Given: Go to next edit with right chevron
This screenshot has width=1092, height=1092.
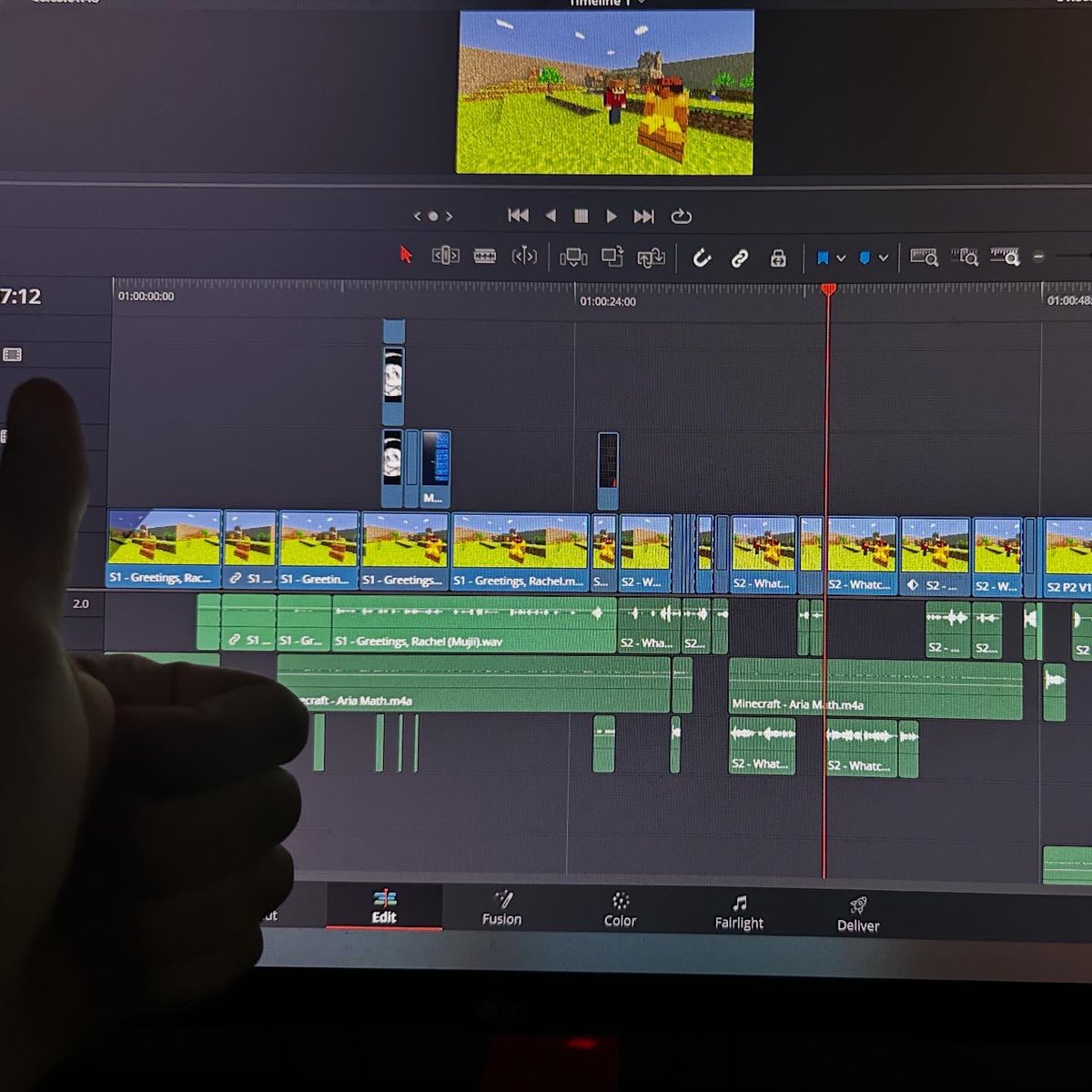Looking at the screenshot, I should pos(449,216).
